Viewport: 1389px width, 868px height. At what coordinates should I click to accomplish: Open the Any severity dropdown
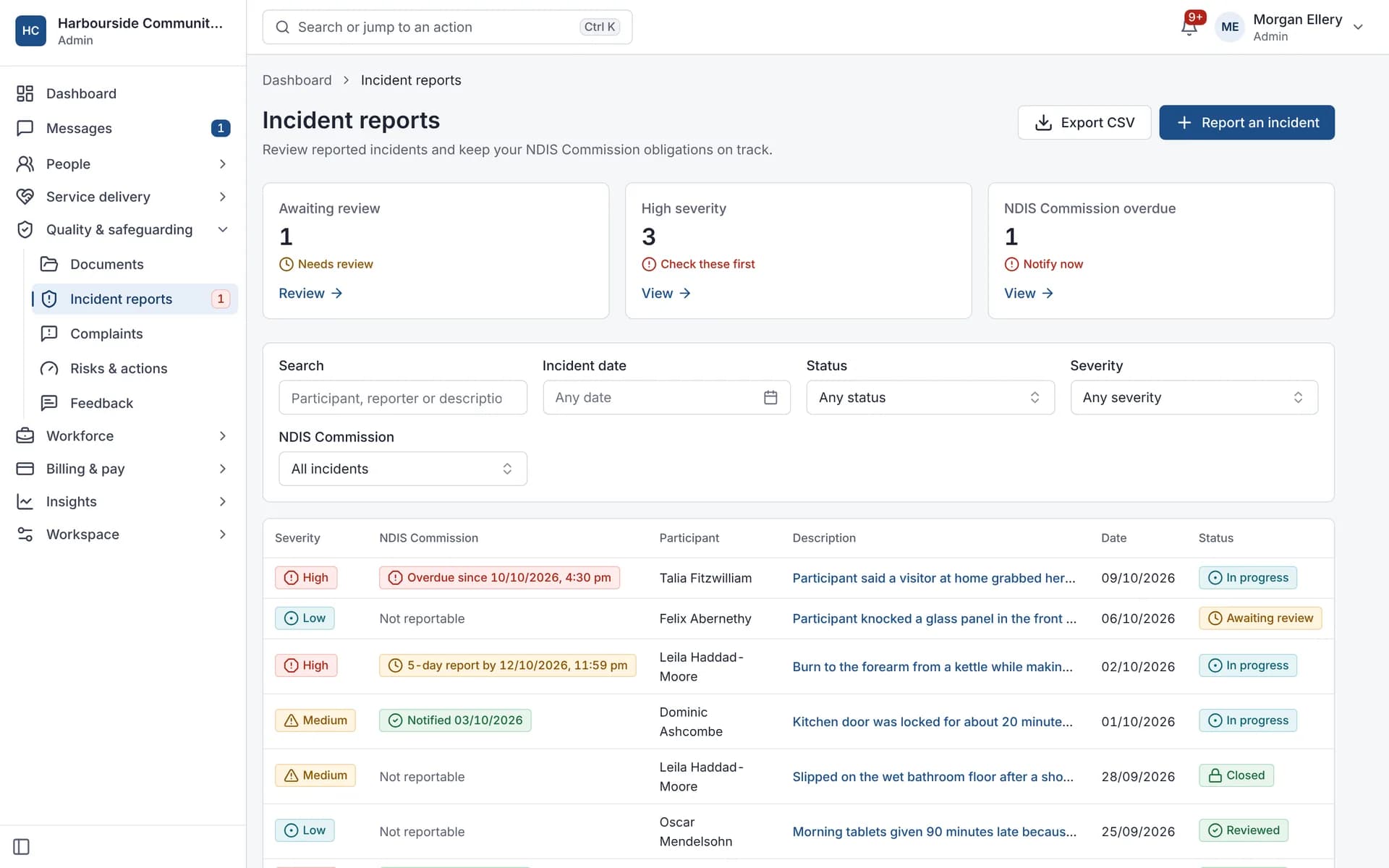(1194, 397)
